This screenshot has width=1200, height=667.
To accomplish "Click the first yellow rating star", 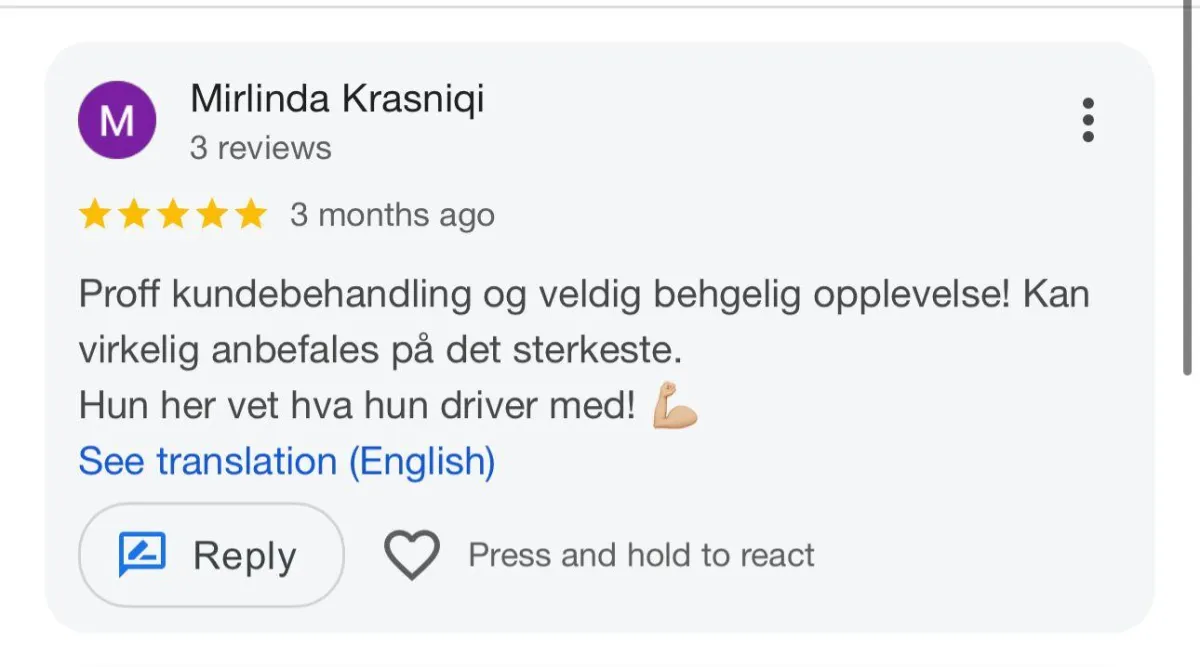I will (x=95, y=214).
